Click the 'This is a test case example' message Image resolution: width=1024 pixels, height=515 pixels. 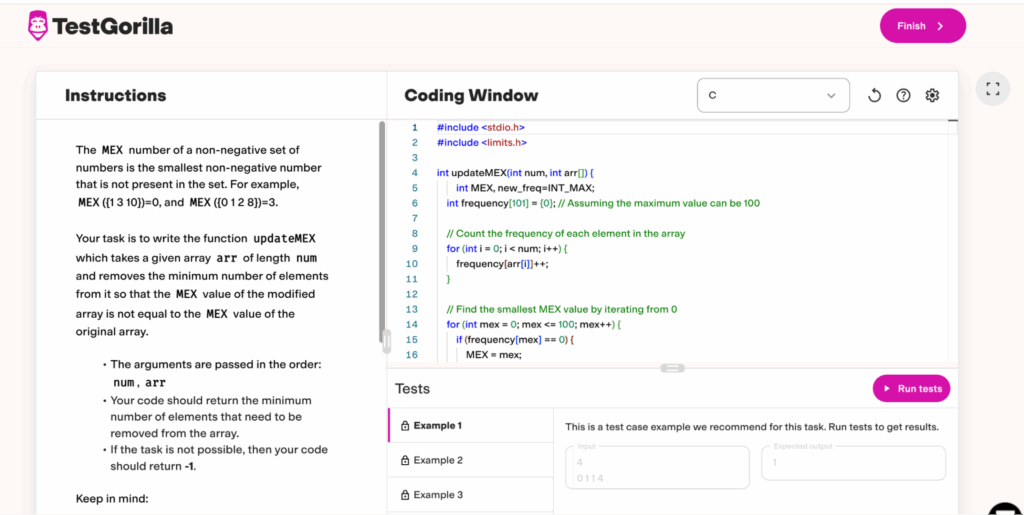(x=752, y=428)
